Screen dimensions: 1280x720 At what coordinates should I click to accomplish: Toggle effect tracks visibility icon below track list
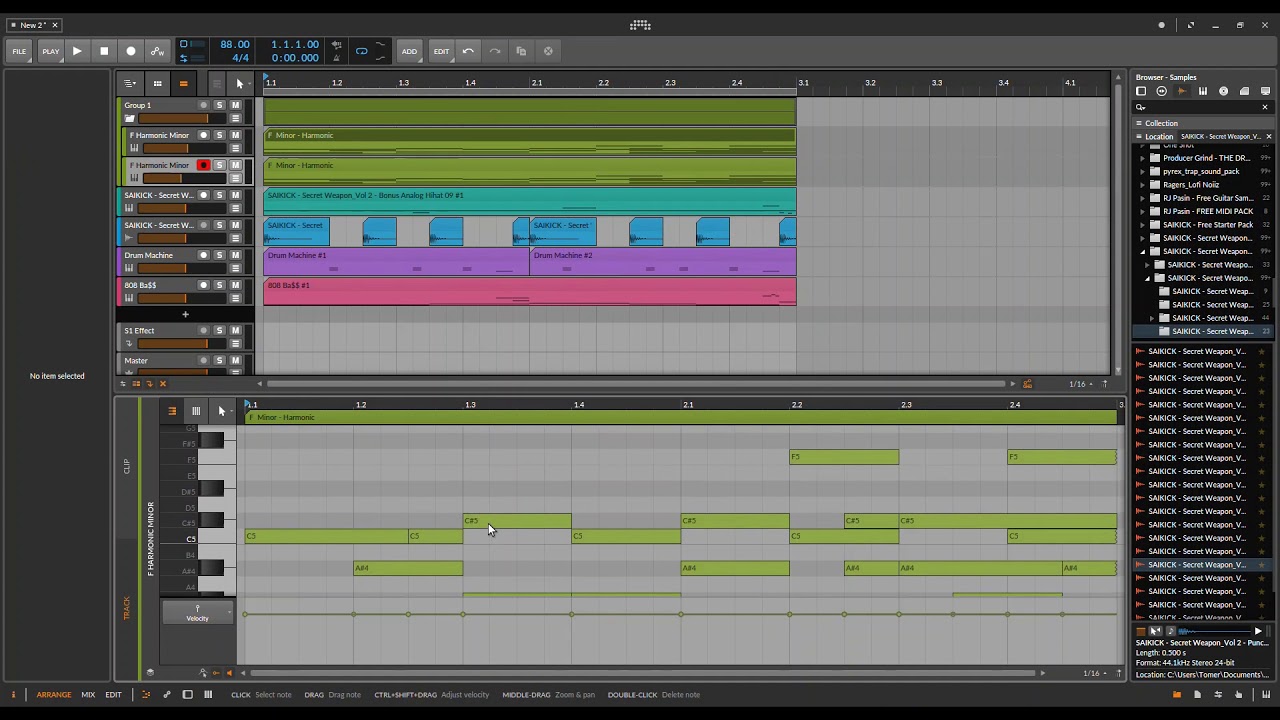pos(150,384)
